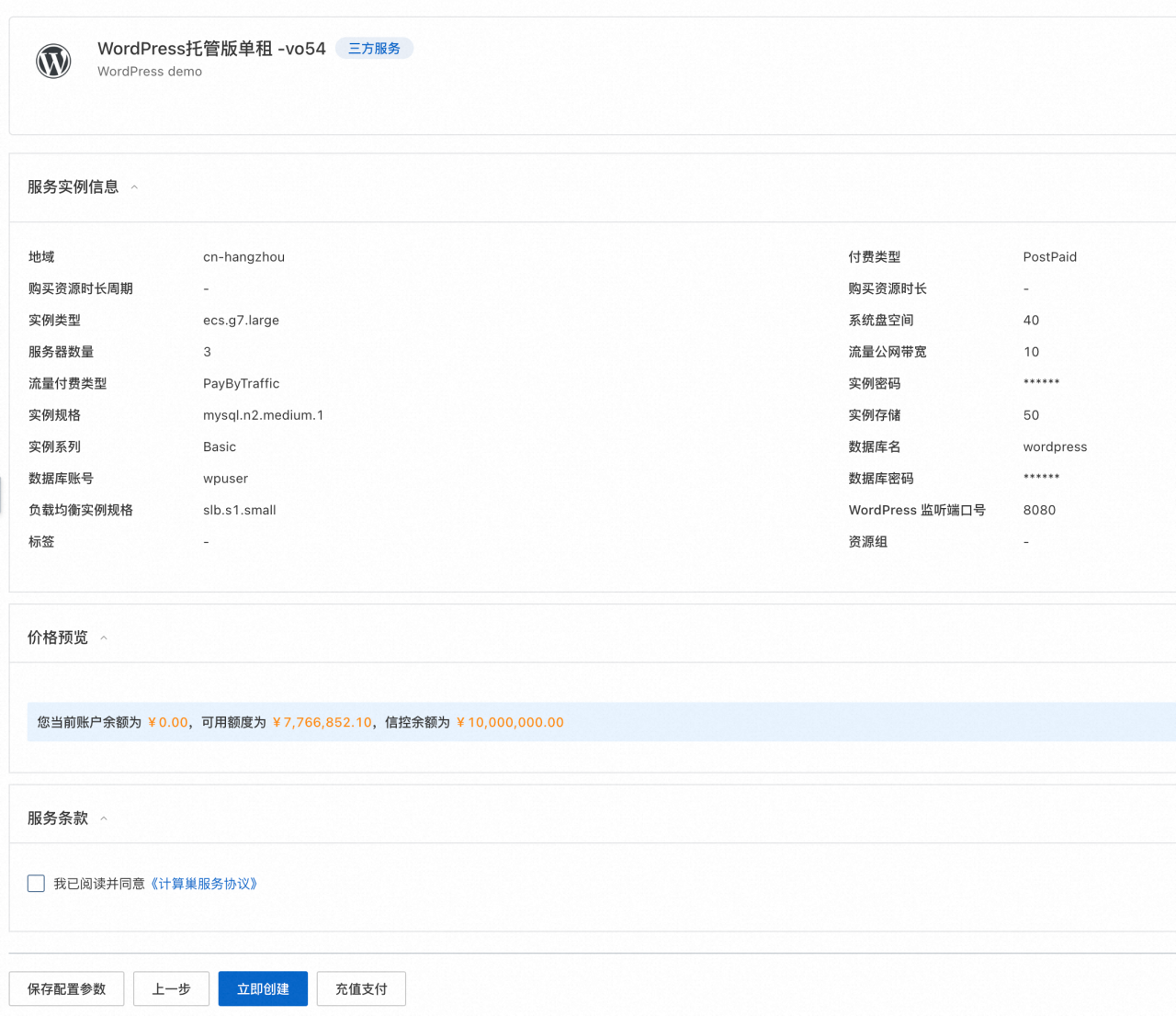Collapse the 服务条款 section chevron
The width and height of the screenshot is (1176, 1016).
pos(104,818)
